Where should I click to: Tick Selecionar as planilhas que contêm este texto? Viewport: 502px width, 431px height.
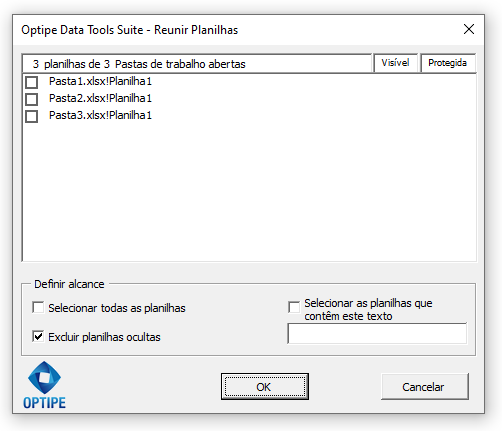pos(294,307)
